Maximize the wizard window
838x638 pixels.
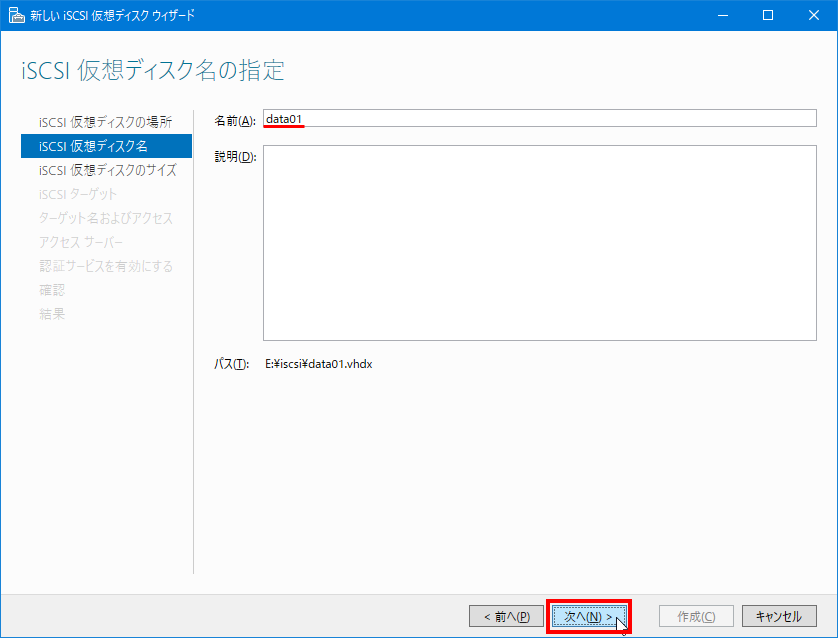click(x=765, y=15)
